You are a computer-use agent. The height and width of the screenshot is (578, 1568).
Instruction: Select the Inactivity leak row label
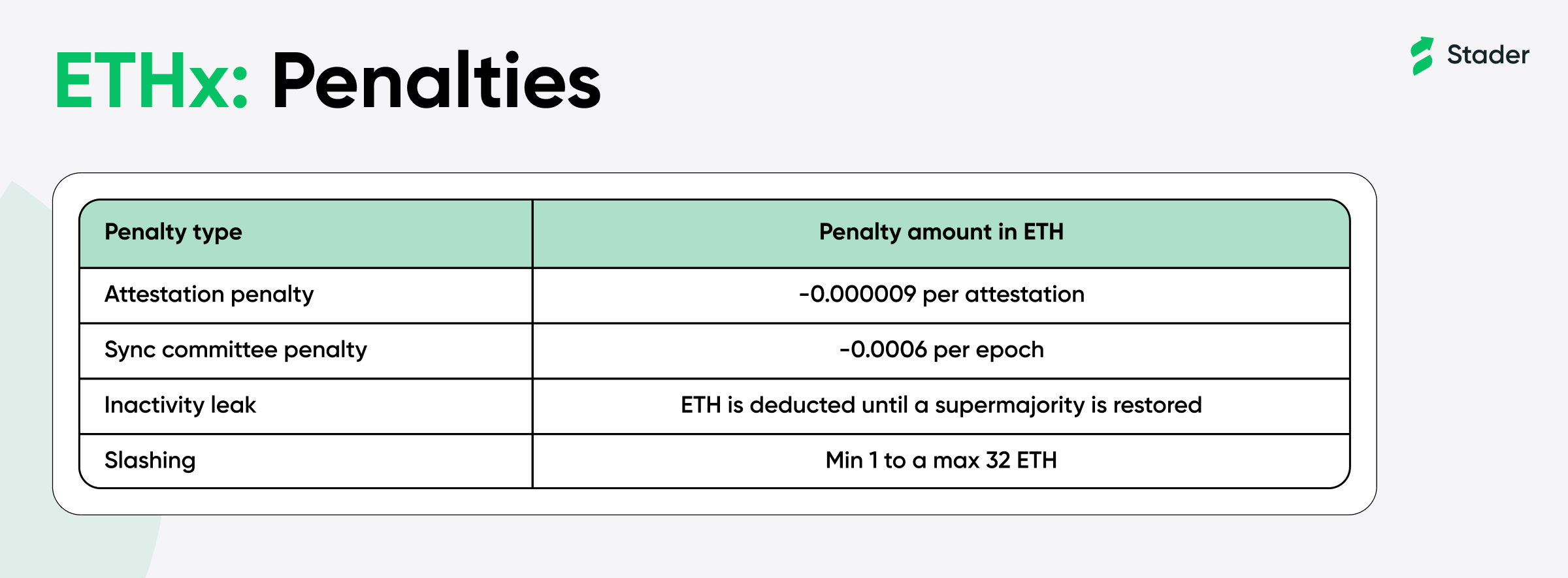click(180, 406)
